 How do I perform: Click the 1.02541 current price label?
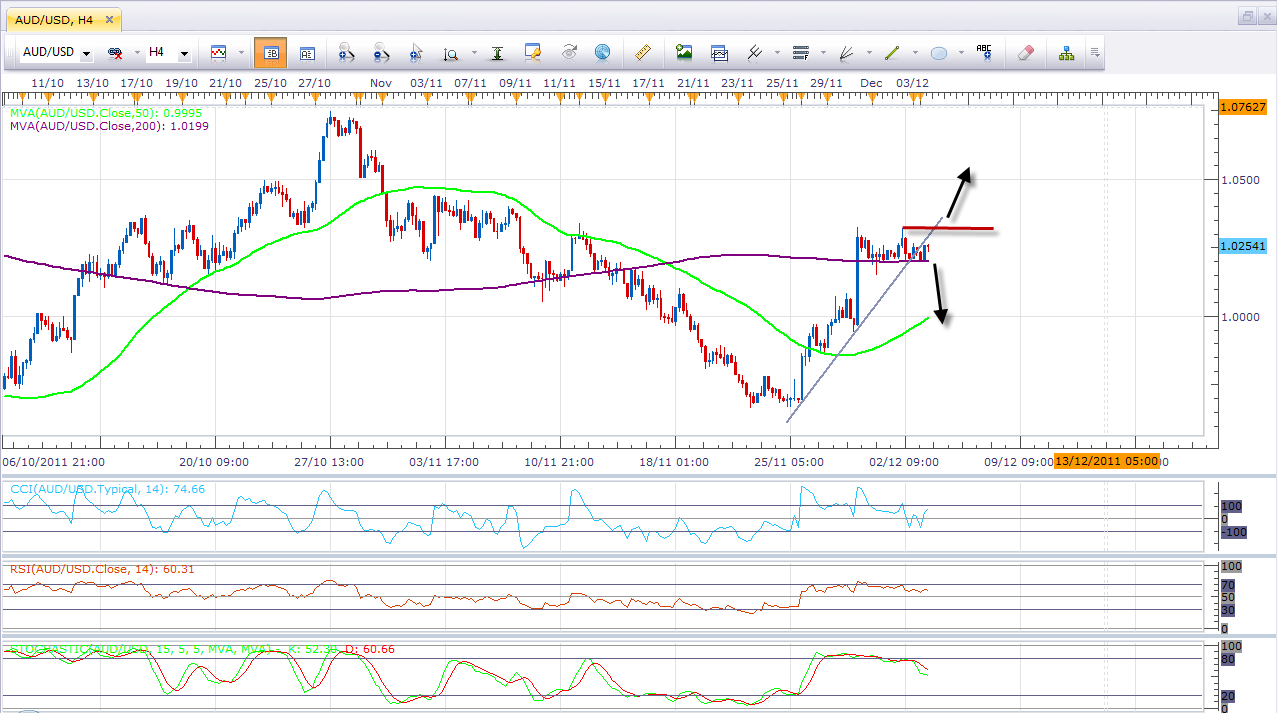1243,246
